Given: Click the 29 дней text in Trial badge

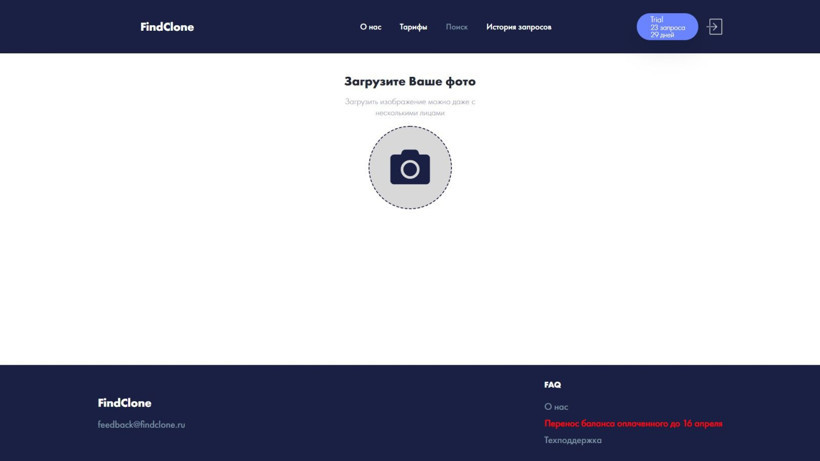Looking at the screenshot, I should coord(662,35).
